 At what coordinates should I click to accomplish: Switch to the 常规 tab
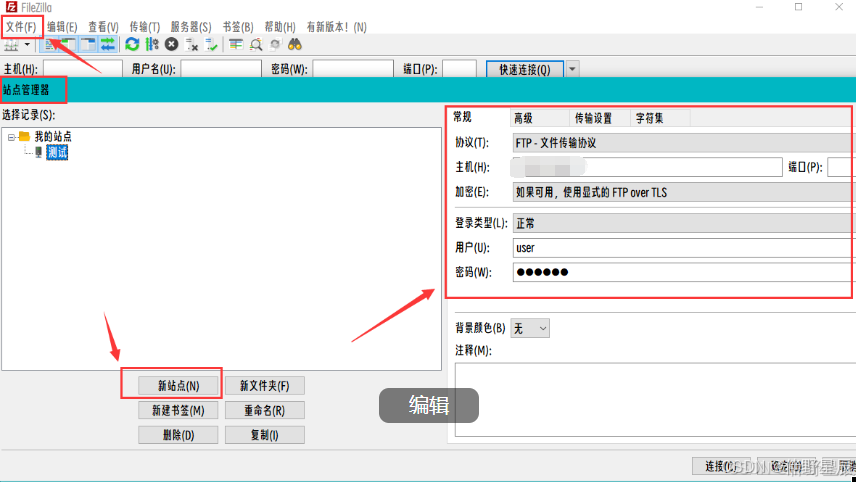point(462,117)
